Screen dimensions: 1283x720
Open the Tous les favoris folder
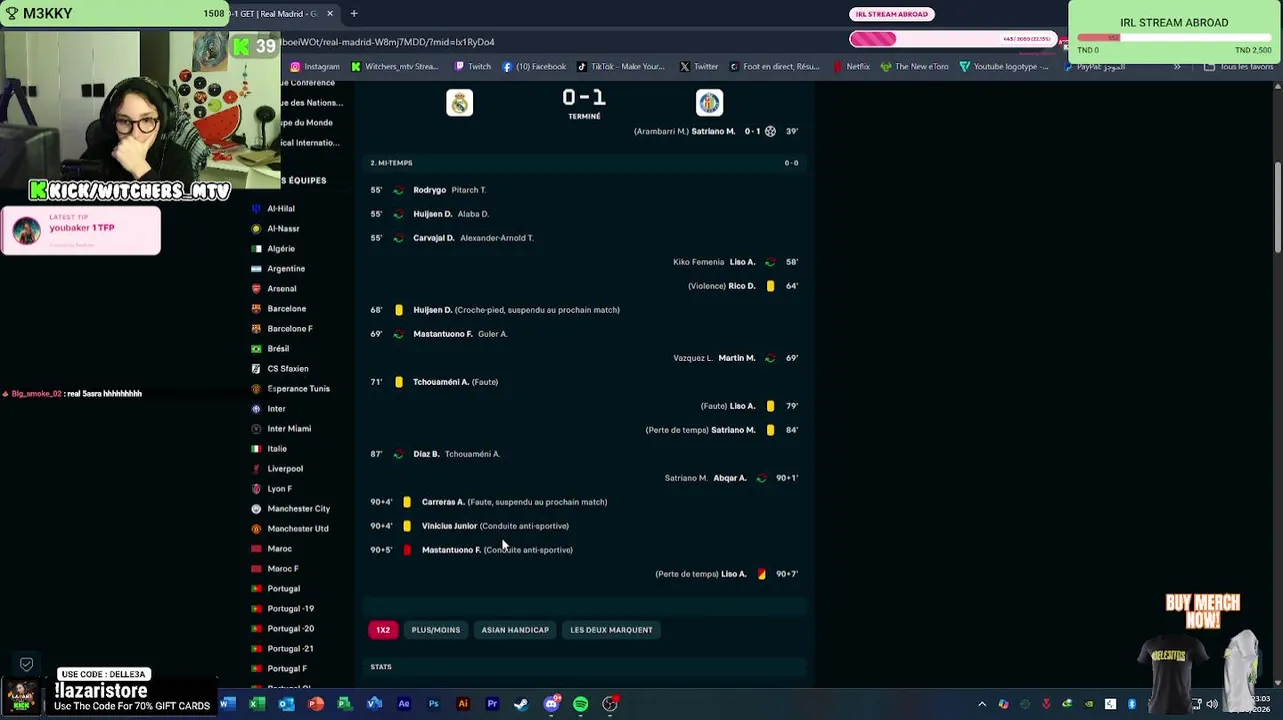(1238, 67)
